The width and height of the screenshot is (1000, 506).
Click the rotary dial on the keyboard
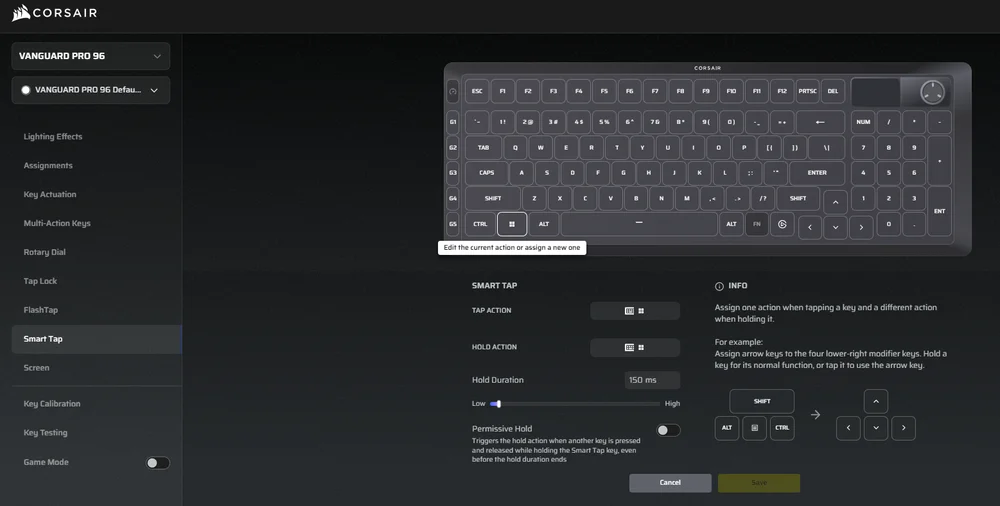932,93
